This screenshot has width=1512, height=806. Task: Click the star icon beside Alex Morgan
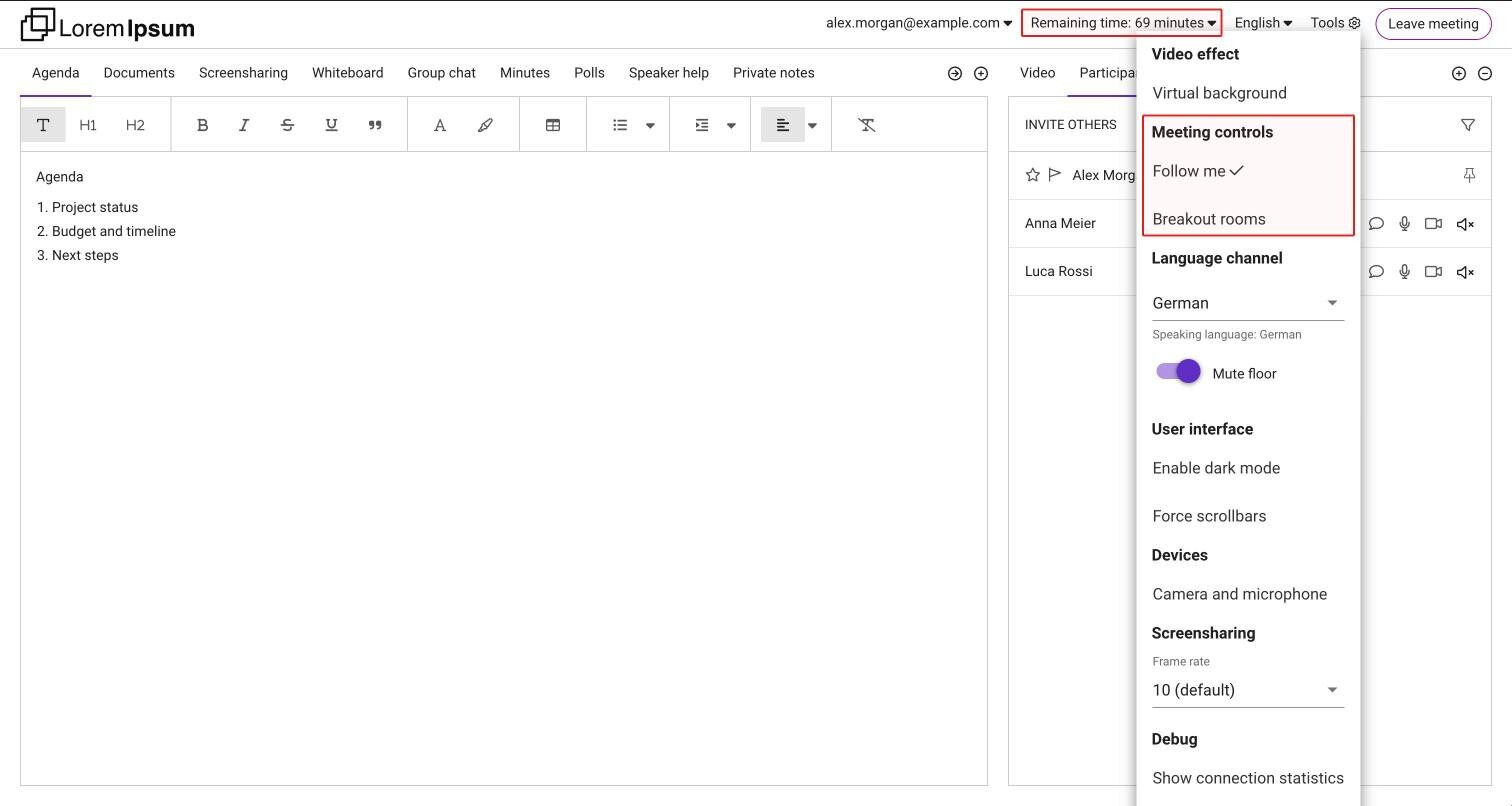click(x=1033, y=175)
